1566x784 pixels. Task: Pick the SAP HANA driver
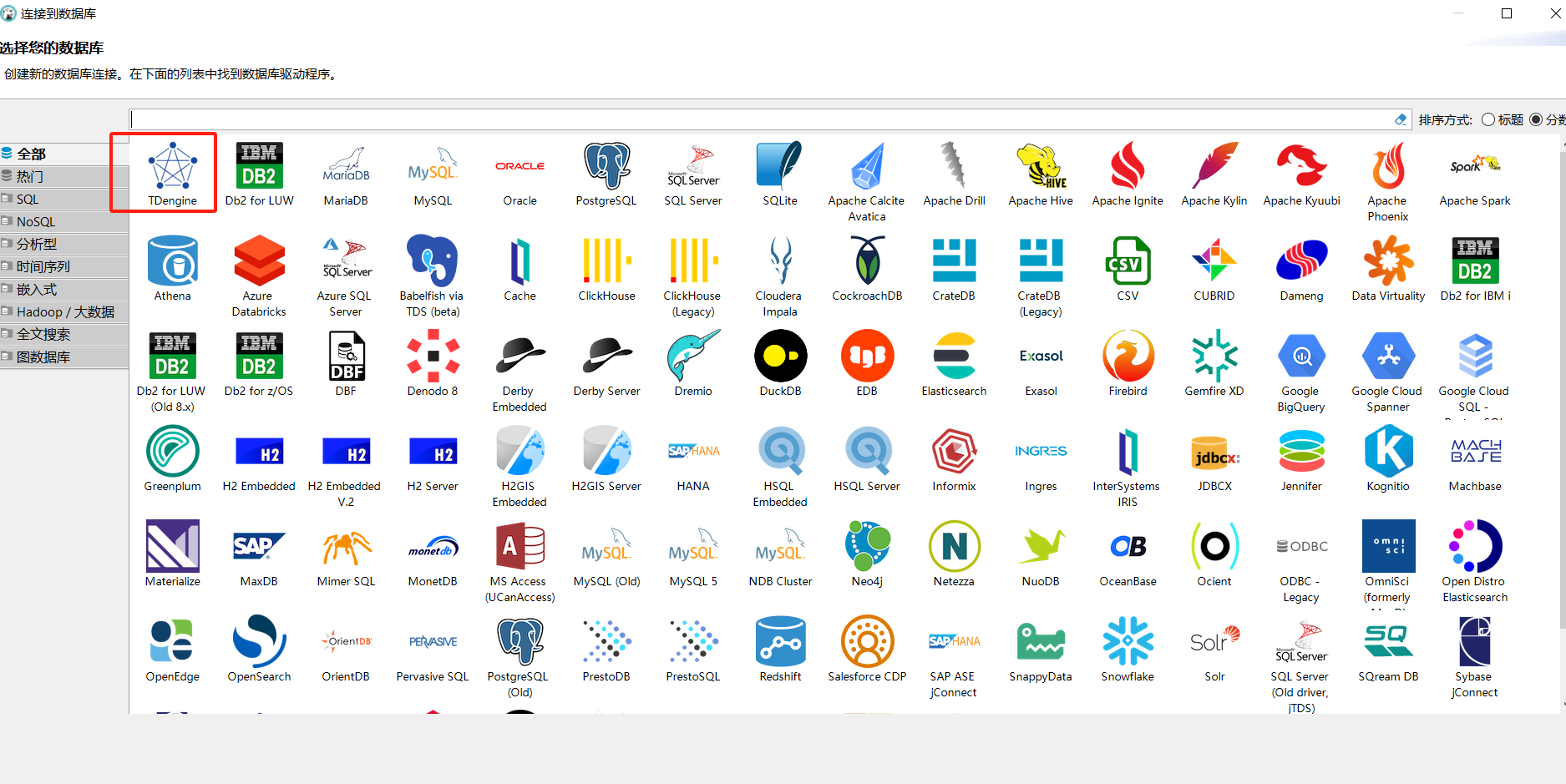point(693,459)
